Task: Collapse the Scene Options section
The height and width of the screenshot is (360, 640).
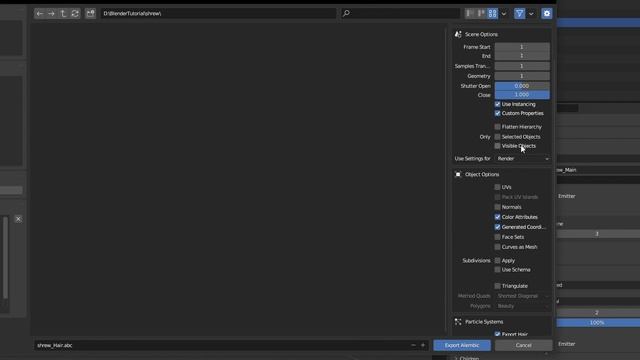Action: point(481,34)
